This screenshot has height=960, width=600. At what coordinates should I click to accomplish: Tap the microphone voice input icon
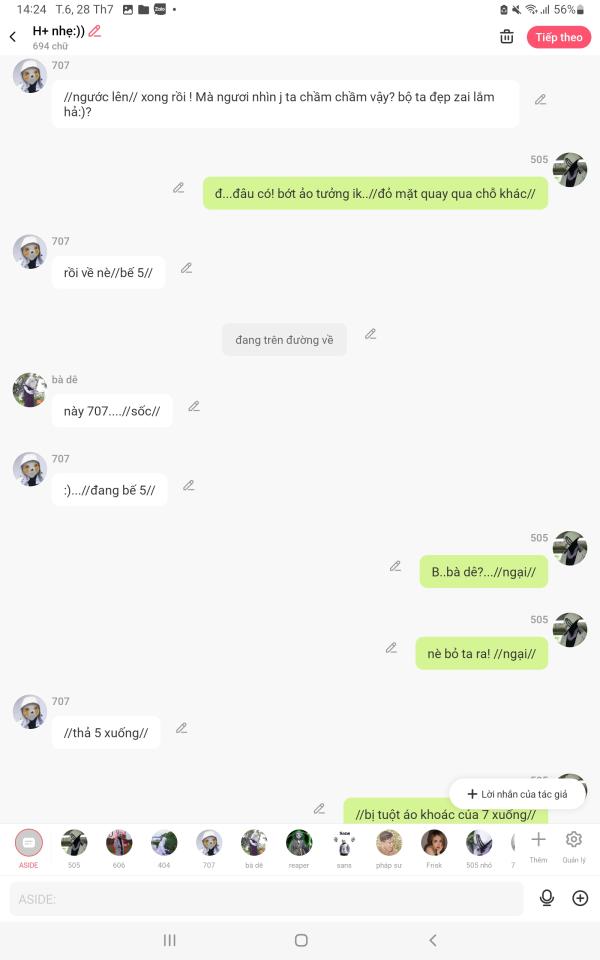[547, 898]
